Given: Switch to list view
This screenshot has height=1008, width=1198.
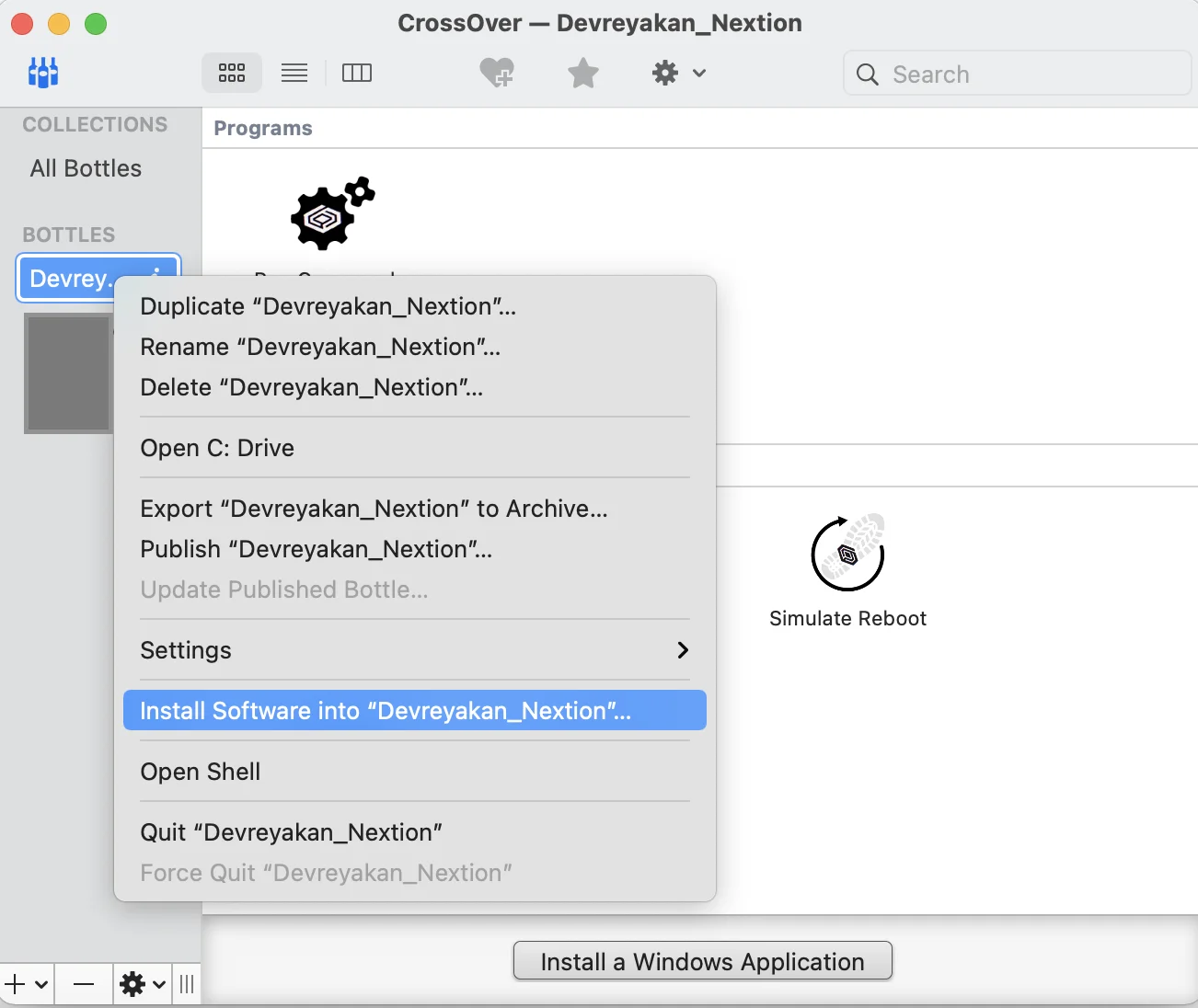Looking at the screenshot, I should click(294, 73).
